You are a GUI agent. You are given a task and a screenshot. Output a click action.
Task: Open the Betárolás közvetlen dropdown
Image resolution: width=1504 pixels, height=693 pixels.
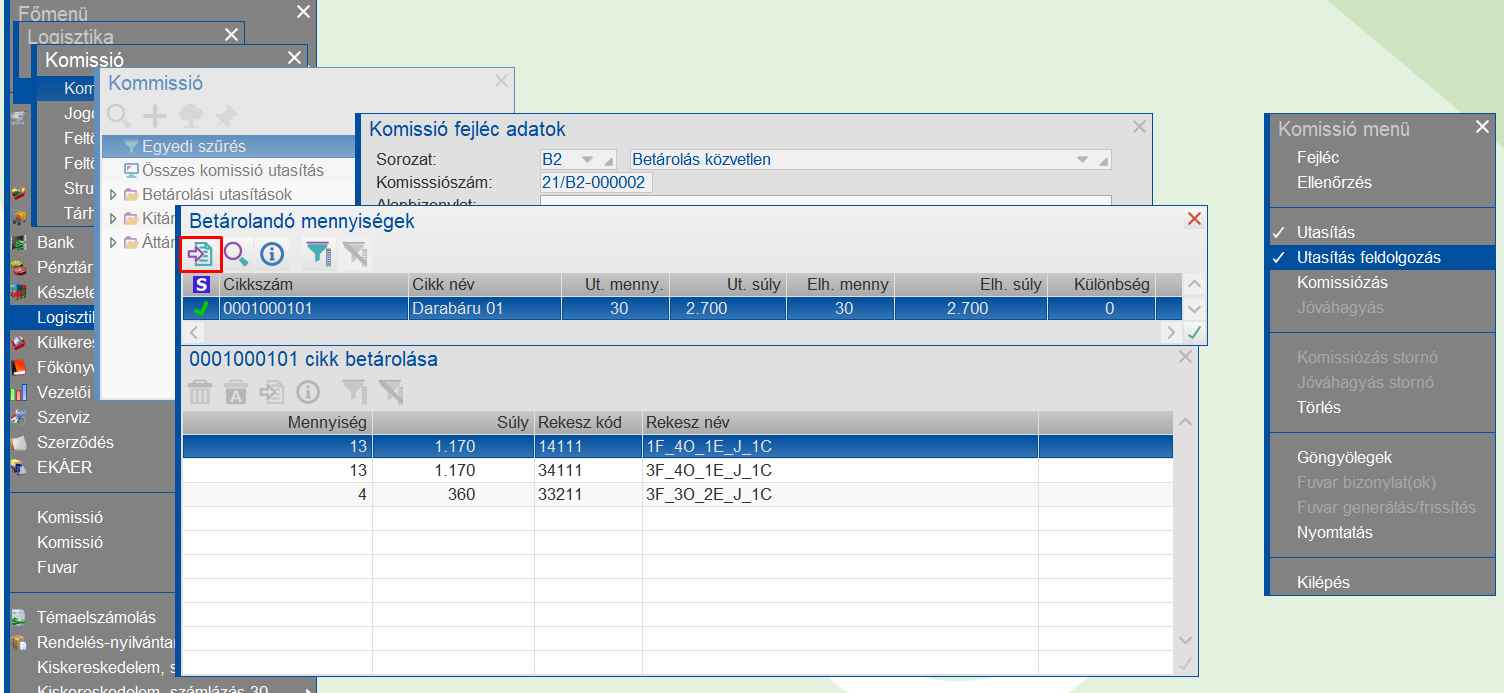(x=1081, y=160)
